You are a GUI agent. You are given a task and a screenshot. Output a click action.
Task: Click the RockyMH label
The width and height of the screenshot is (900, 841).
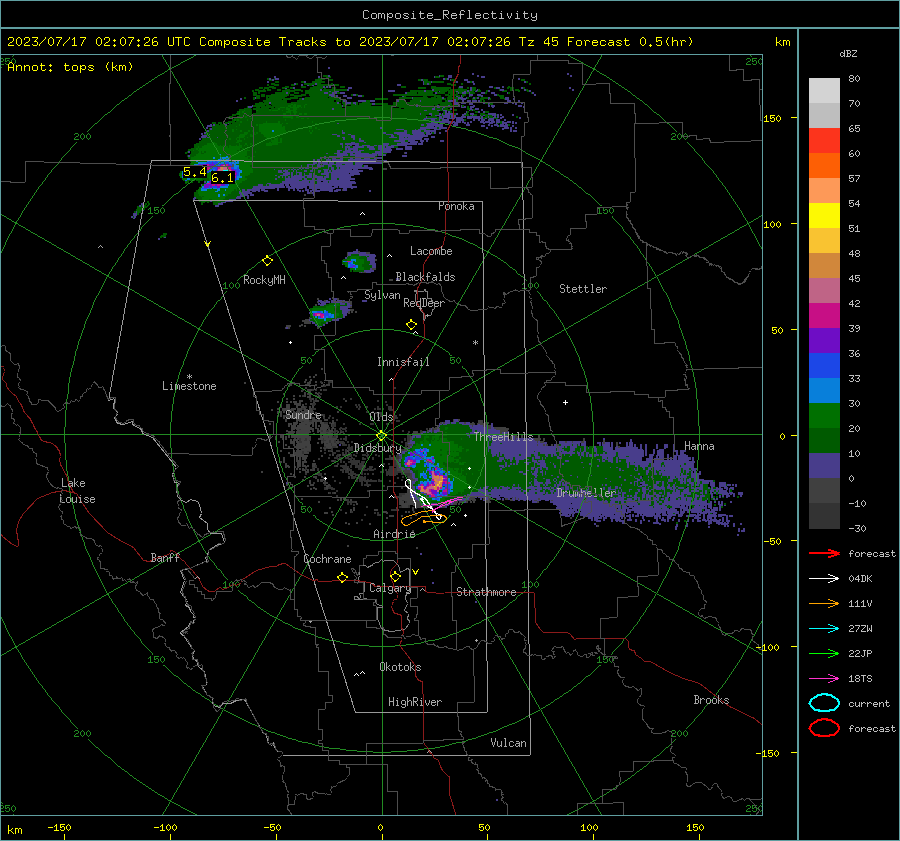pos(264,280)
